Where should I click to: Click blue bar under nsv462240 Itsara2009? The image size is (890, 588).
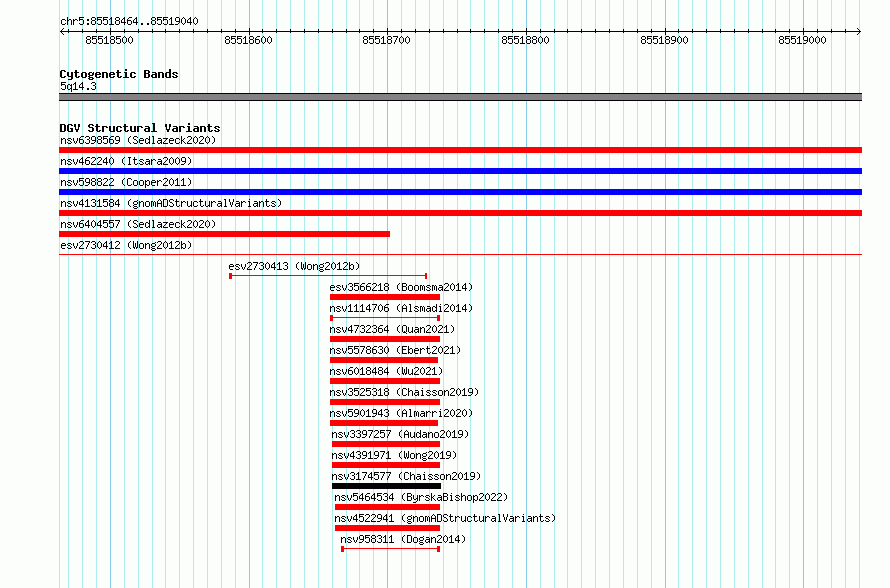click(460, 171)
